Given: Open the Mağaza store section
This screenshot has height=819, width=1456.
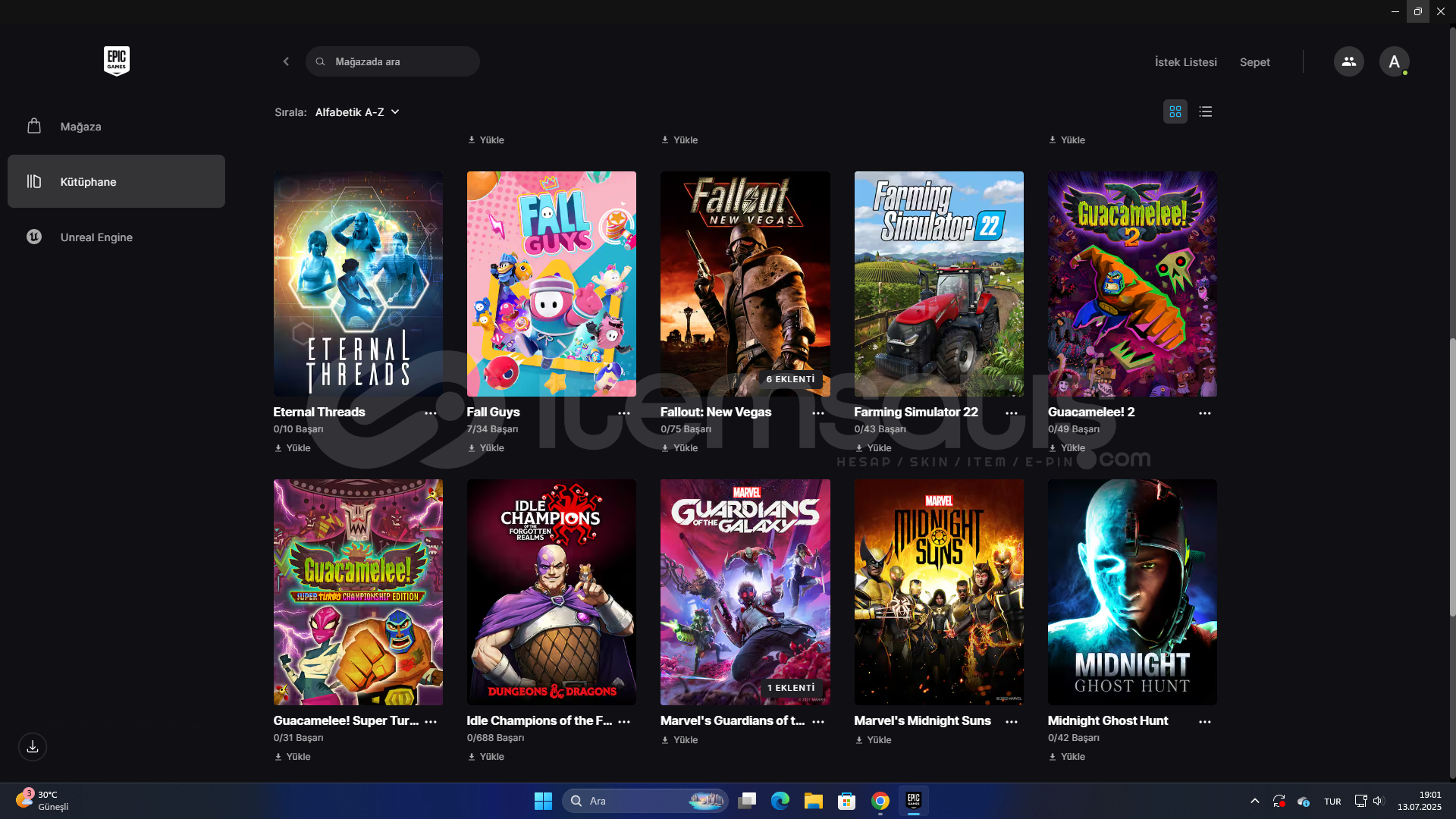Looking at the screenshot, I should (x=116, y=127).
